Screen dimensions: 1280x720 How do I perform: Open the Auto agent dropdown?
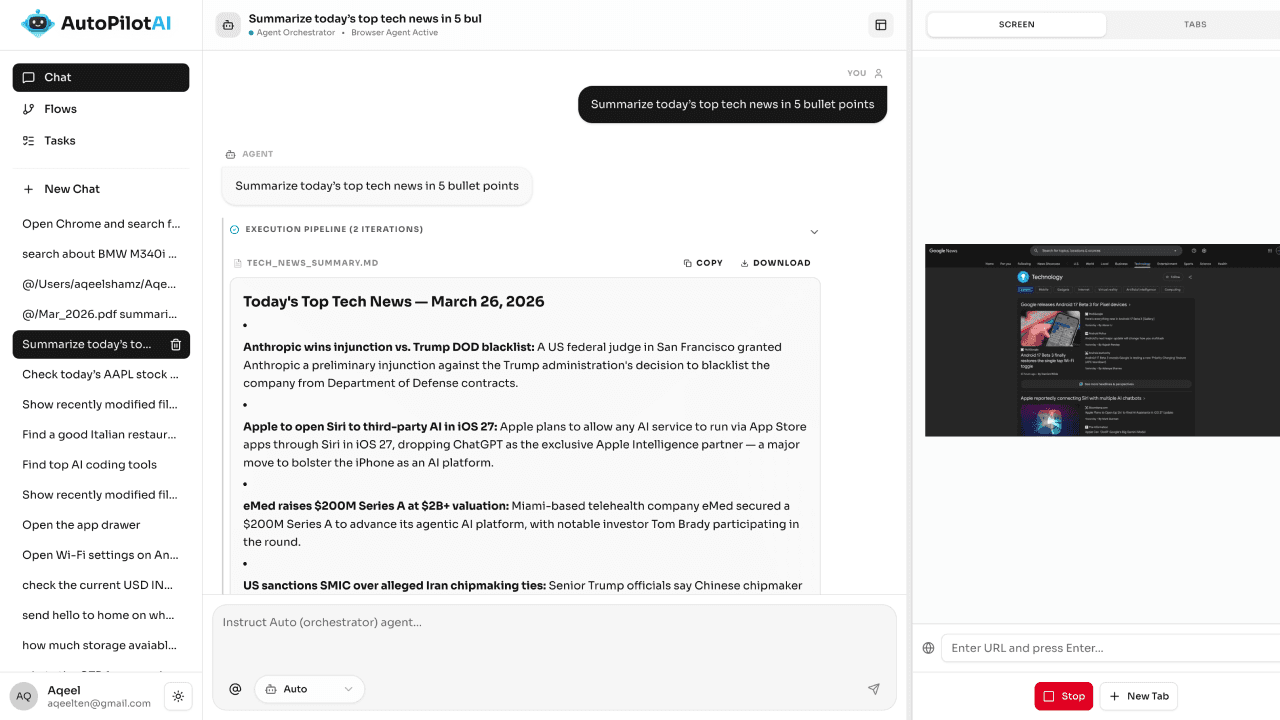pos(310,689)
